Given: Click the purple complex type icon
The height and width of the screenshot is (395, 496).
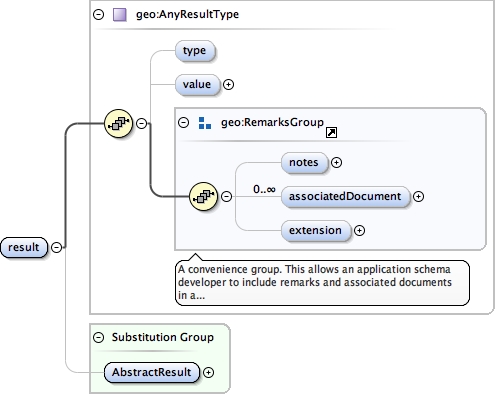Looking at the screenshot, I should [120, 15].
